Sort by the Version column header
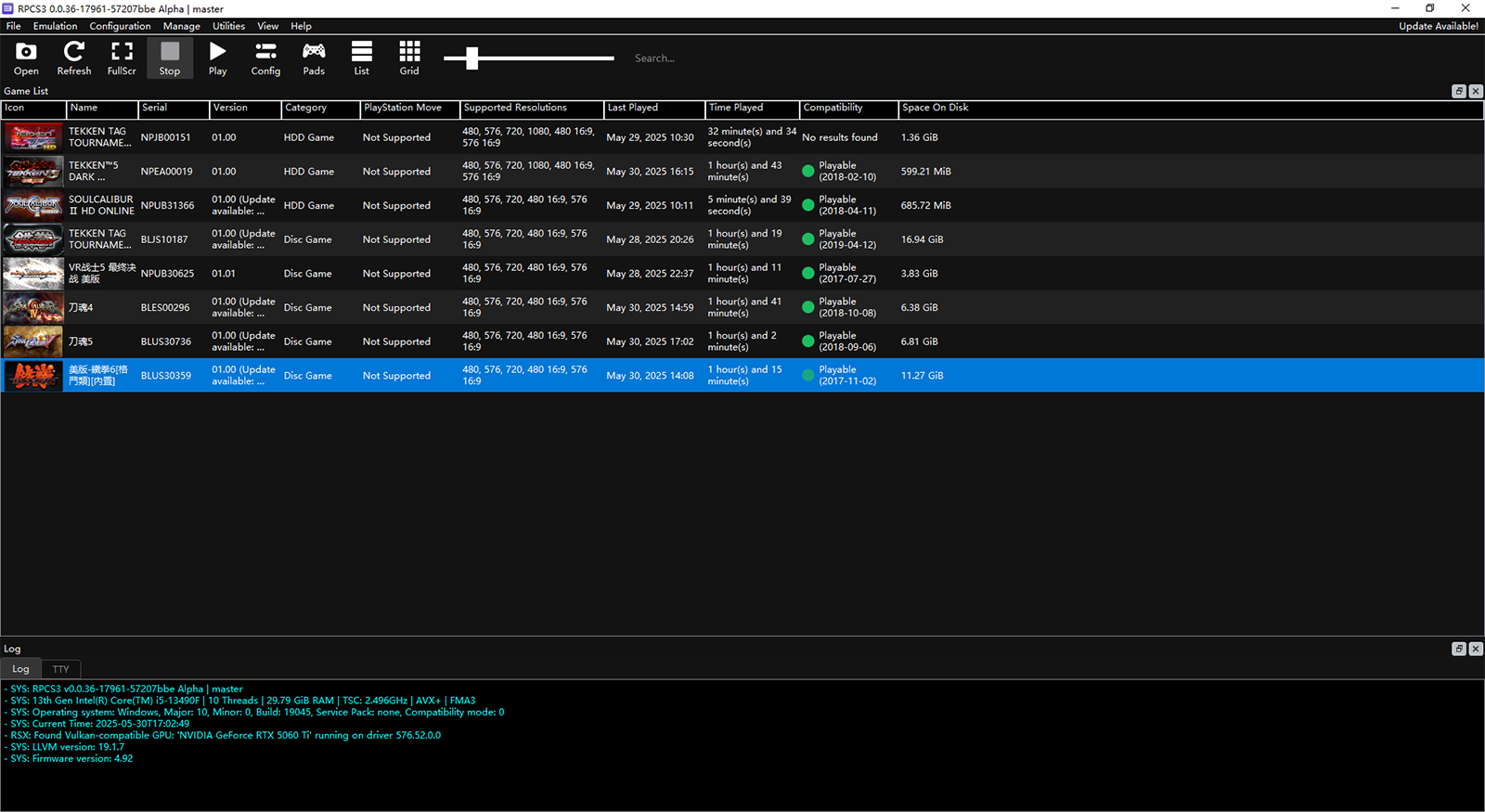The image size is (1485, 812). [245, 109]
